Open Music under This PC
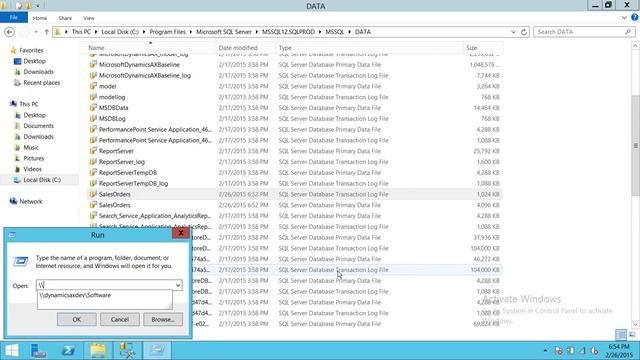The image size is (640, 360). click(31, 148)
